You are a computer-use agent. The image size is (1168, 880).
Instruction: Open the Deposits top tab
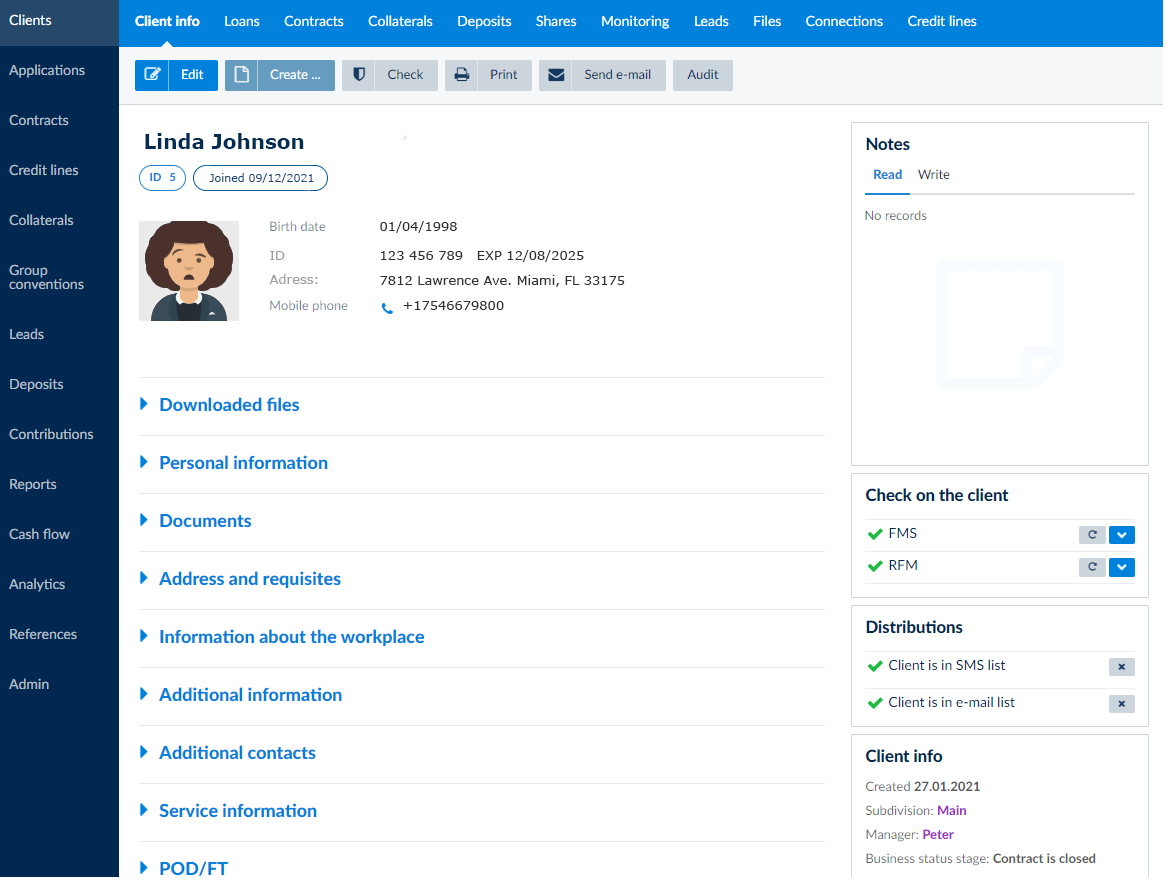(484, 22)
